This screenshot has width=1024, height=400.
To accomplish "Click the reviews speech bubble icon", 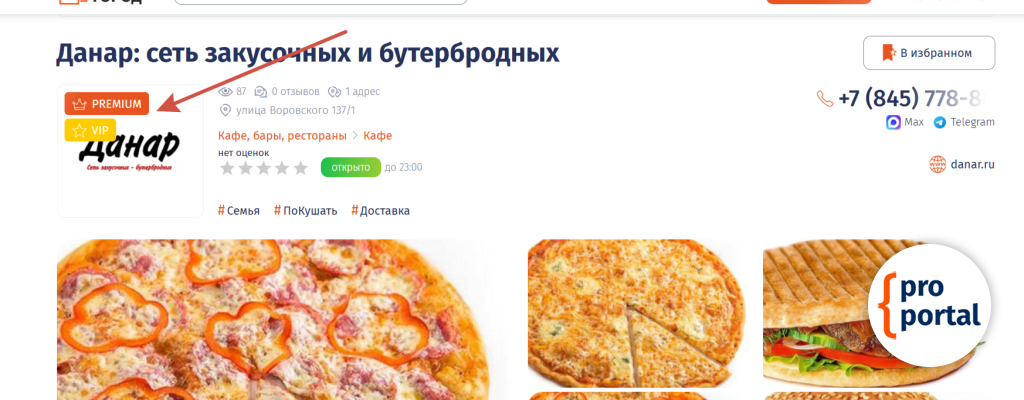I will click(x=261, y=92).
